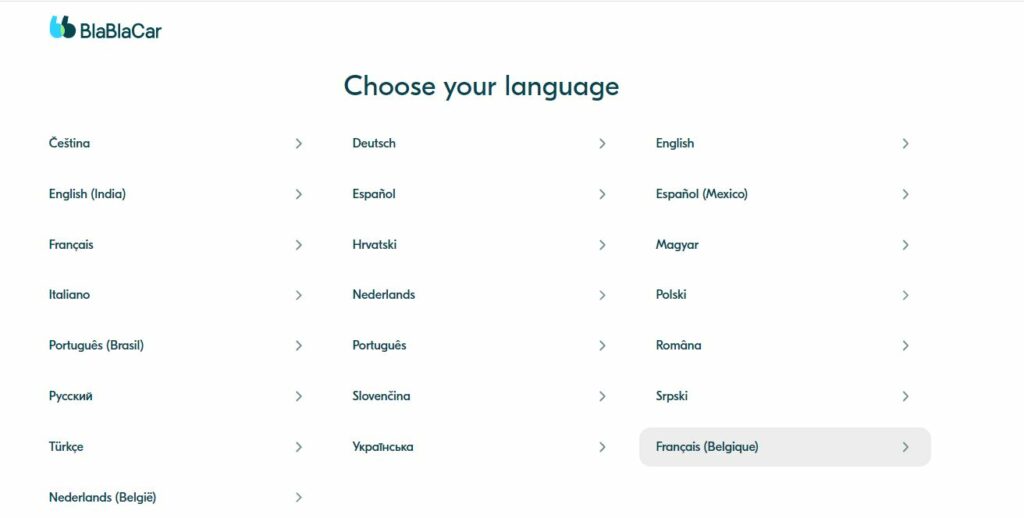Click the chevron arrow beside Deutsch
This screenshot has width=1024, height=518.
point(602,143)
